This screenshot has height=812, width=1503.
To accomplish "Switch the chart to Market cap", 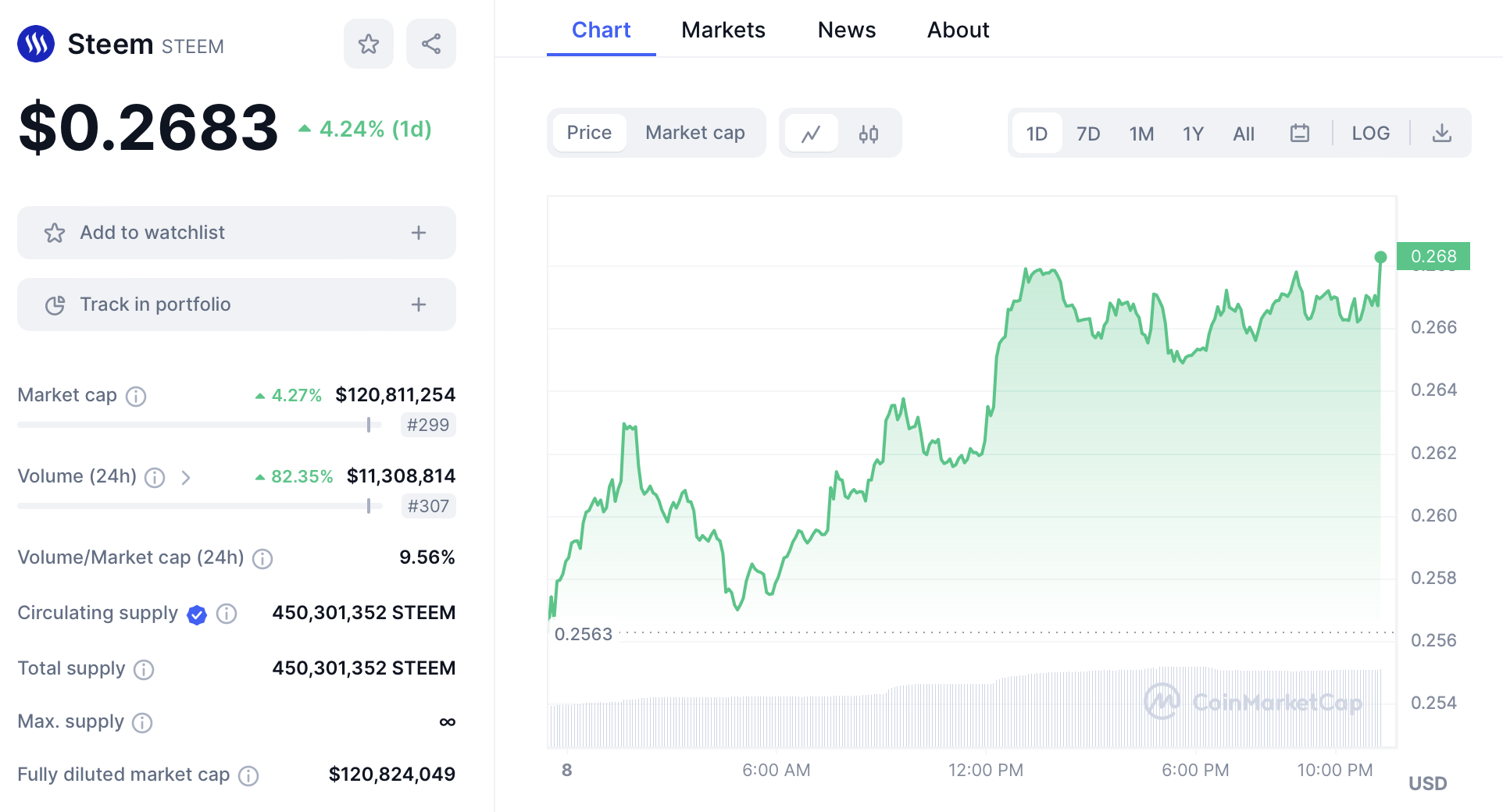I will pyautogui.click(x=694, y=133).
